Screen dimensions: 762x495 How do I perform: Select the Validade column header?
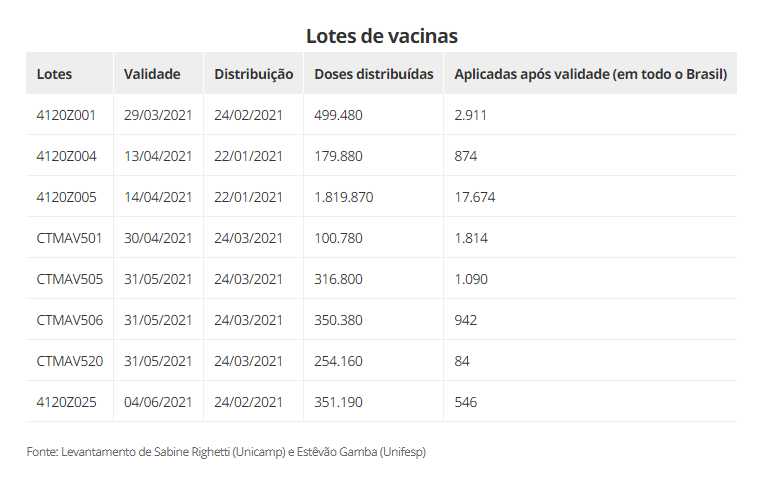click(152, 74)
